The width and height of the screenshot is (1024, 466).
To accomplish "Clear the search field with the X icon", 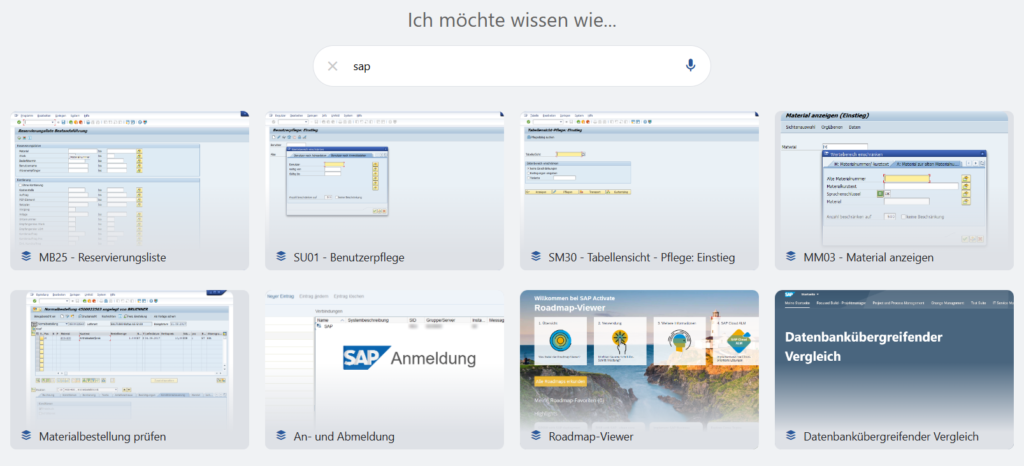I will 332,66.
